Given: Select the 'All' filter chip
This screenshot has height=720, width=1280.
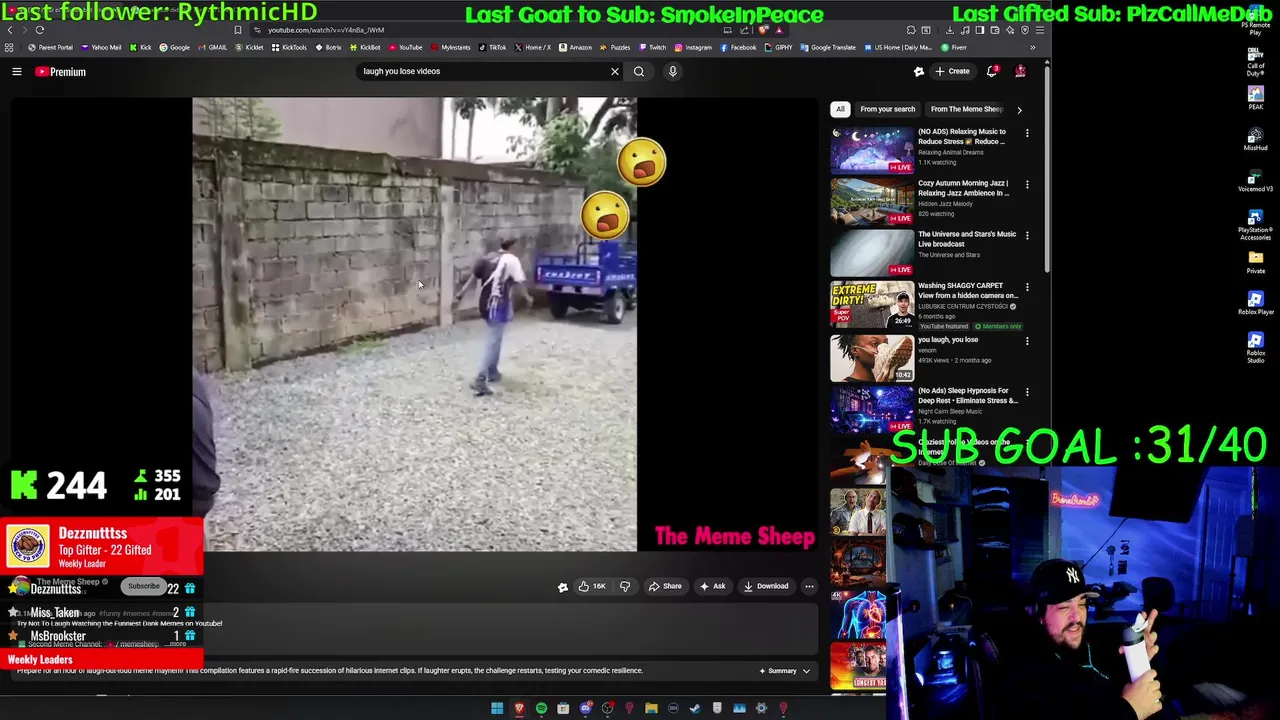Looking at the screenshot, I should (840, 109).
